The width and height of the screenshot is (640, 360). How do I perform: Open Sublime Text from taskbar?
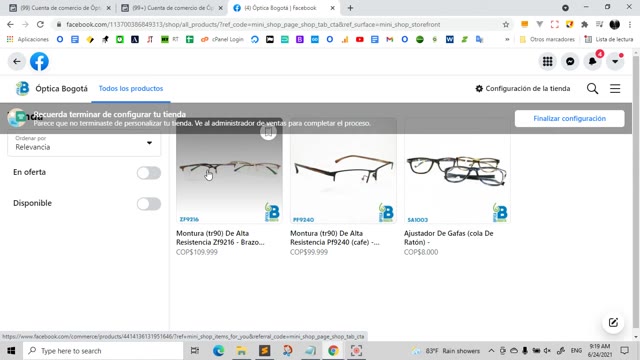tap(264, 351)
